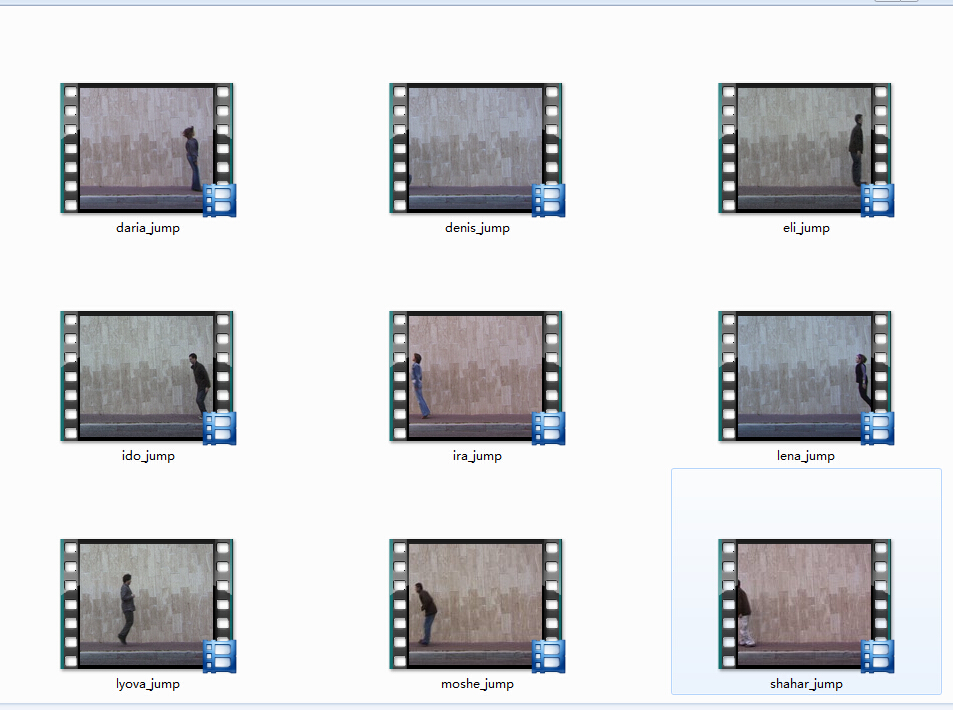The height and width of the screenshot is (710, 953).
Task: Select the denis_jump video thumbnail
Action: 475,148
